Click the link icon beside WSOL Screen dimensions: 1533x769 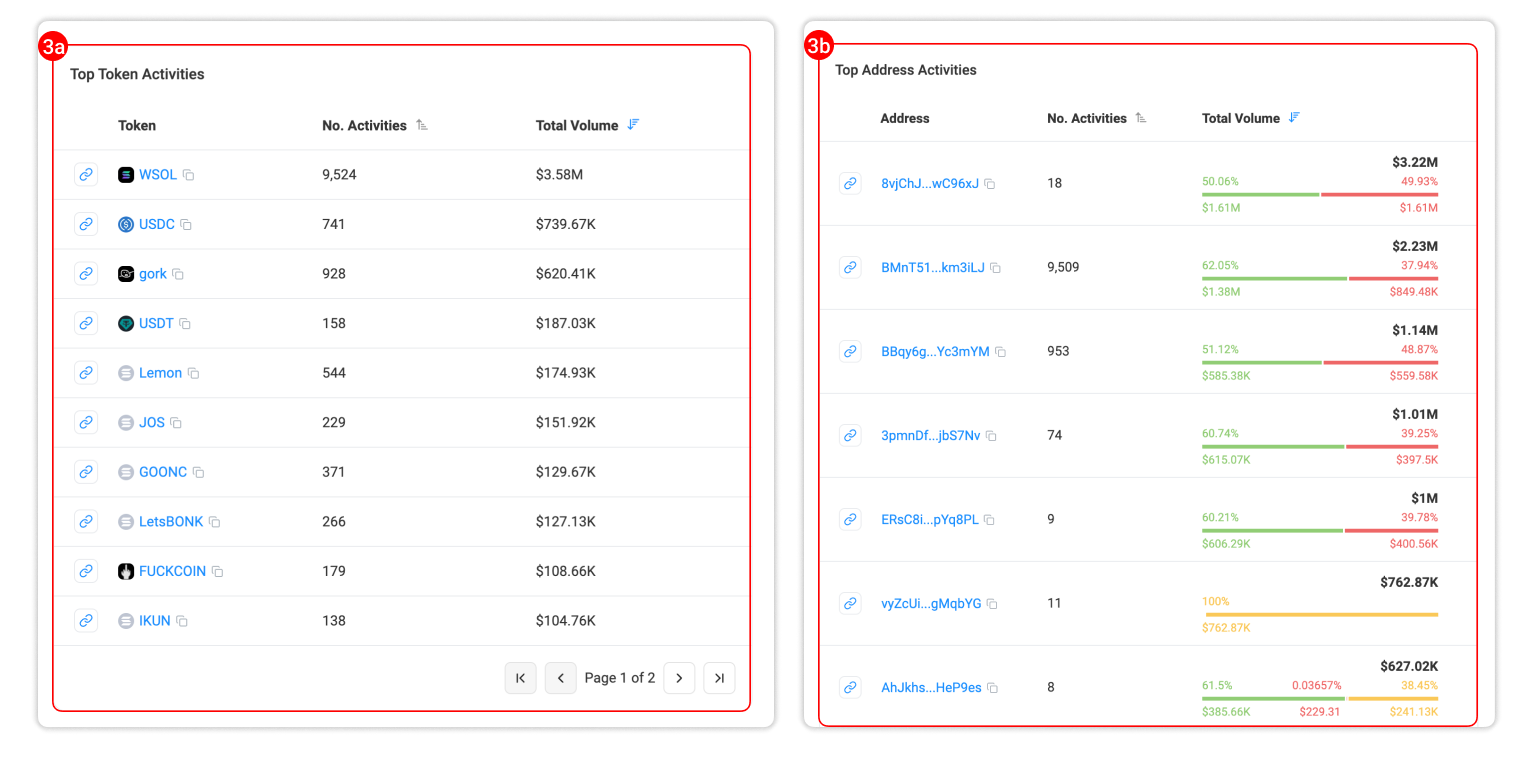[x=86, y=175]
